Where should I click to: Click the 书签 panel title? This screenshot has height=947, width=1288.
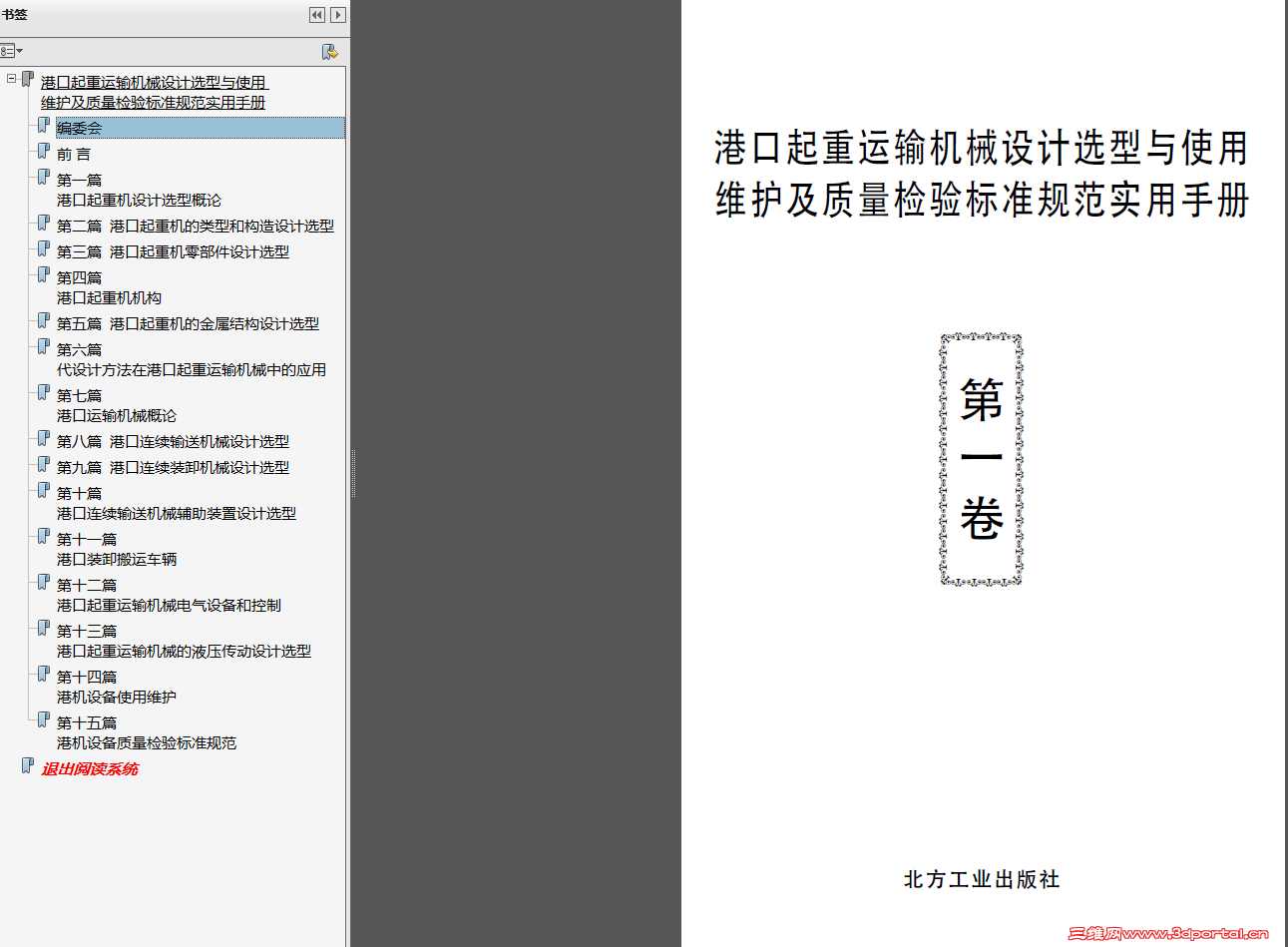tap(15, 15)
